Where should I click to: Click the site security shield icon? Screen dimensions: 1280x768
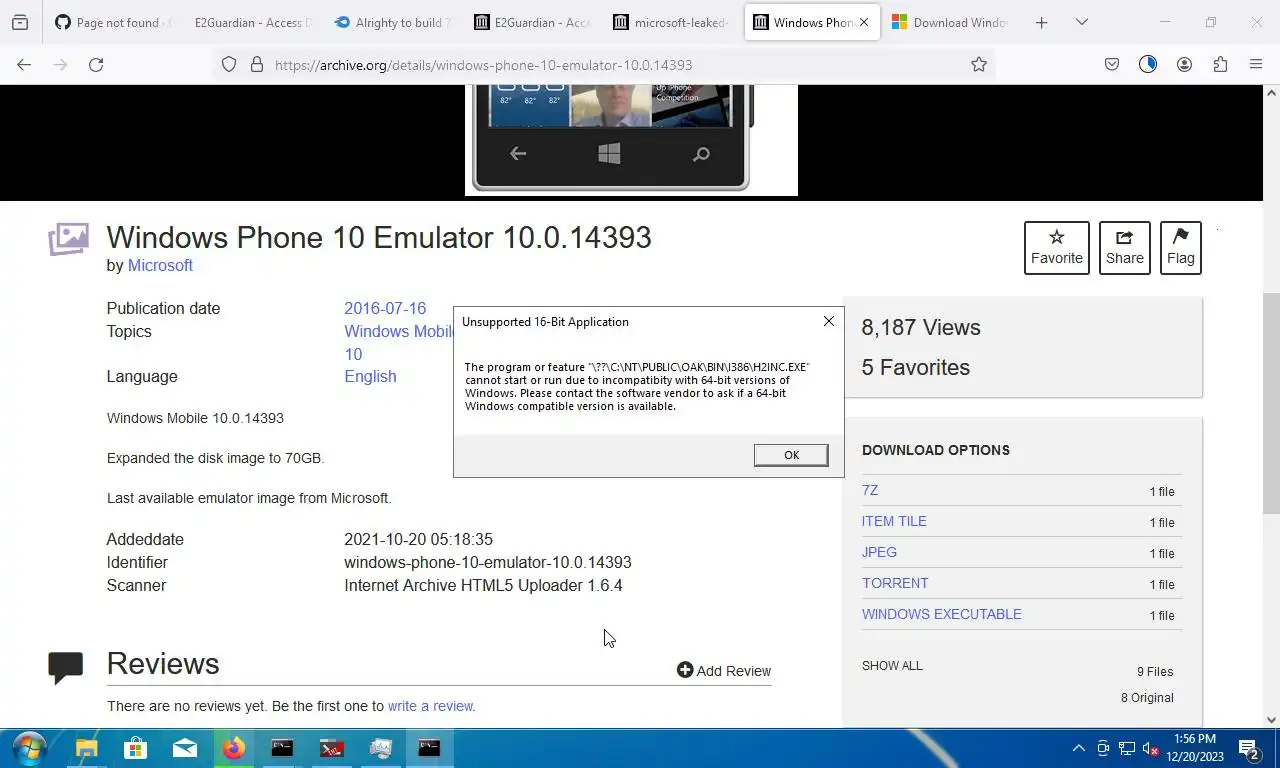pos(229,64)
